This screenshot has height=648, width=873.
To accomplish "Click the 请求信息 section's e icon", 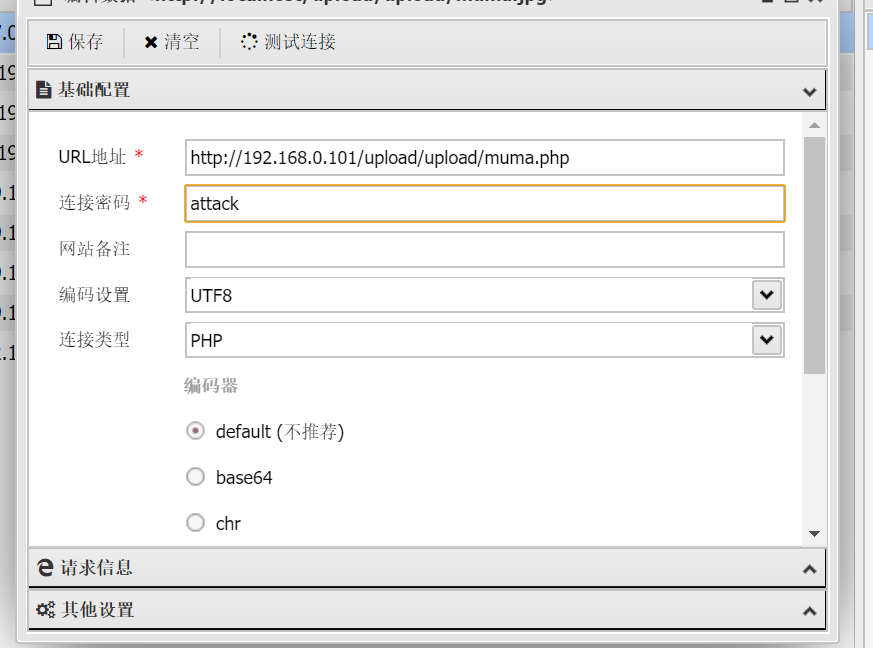I will tap(45, 568).
